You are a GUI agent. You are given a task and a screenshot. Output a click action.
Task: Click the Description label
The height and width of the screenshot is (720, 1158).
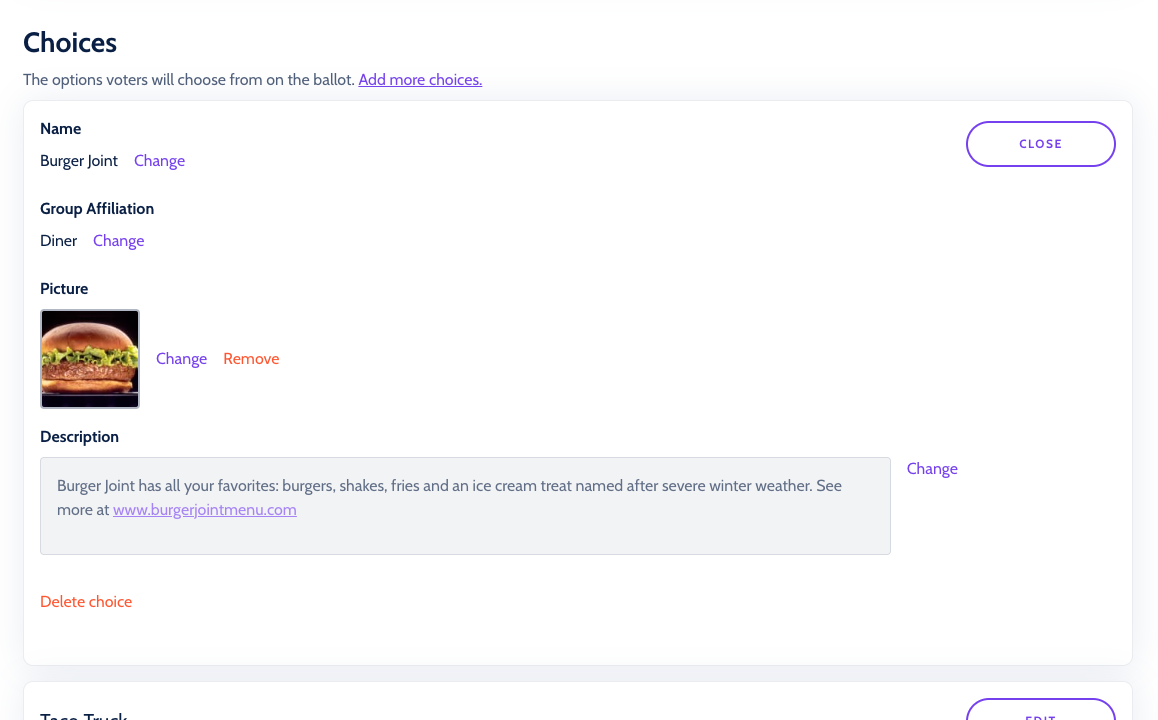pyautogui.click(x=79, y=437)
